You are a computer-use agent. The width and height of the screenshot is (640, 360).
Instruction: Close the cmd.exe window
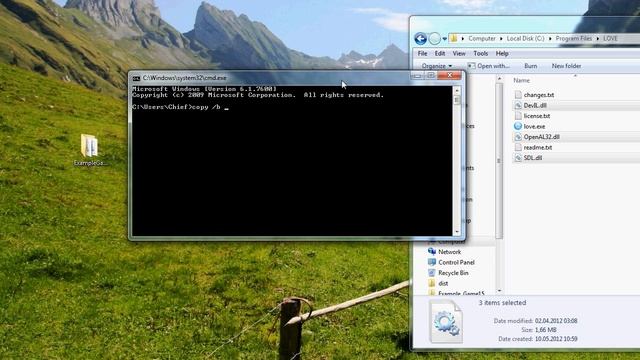(x=449, y=76)
